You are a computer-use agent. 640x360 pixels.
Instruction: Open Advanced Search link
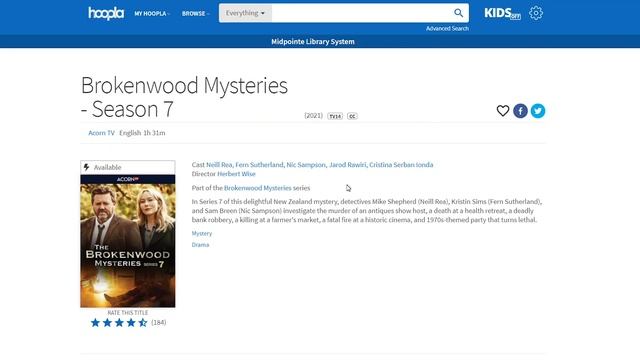[447, 29]
